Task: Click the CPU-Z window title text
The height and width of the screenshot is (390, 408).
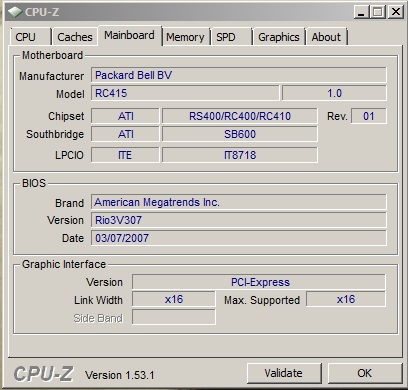Action: click(42, 12)
